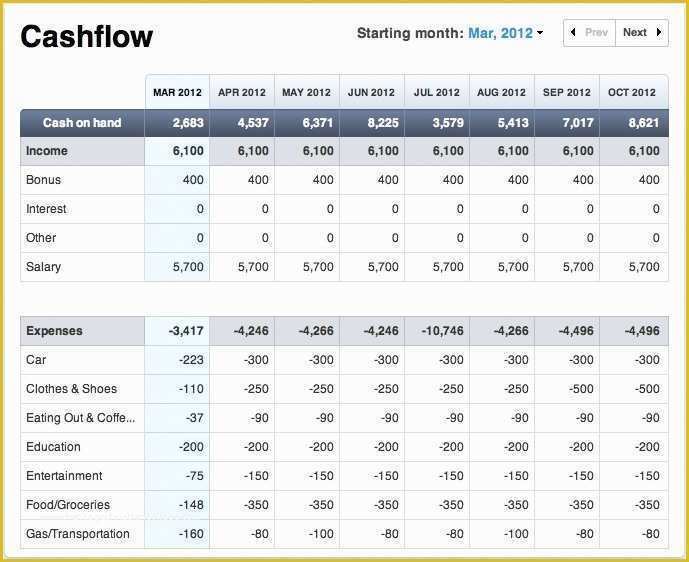Select the JUN 2012 column header
The width and height of the screenshot is (689, 562).
pos(372,92)
